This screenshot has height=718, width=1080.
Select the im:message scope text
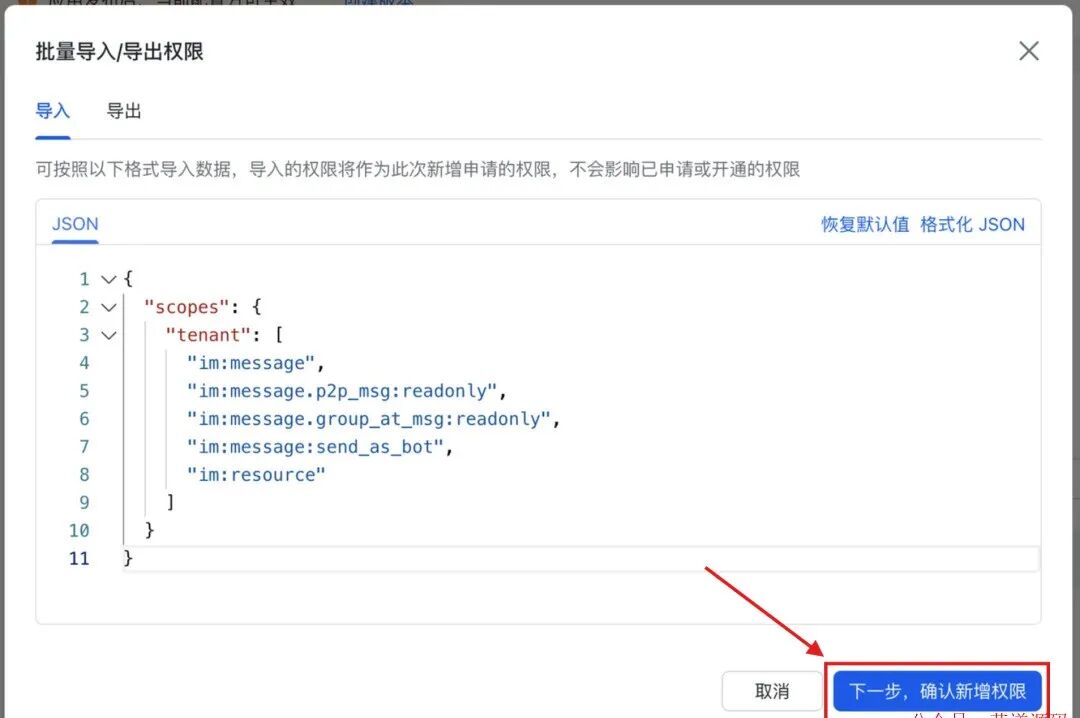tap(254, 363)
